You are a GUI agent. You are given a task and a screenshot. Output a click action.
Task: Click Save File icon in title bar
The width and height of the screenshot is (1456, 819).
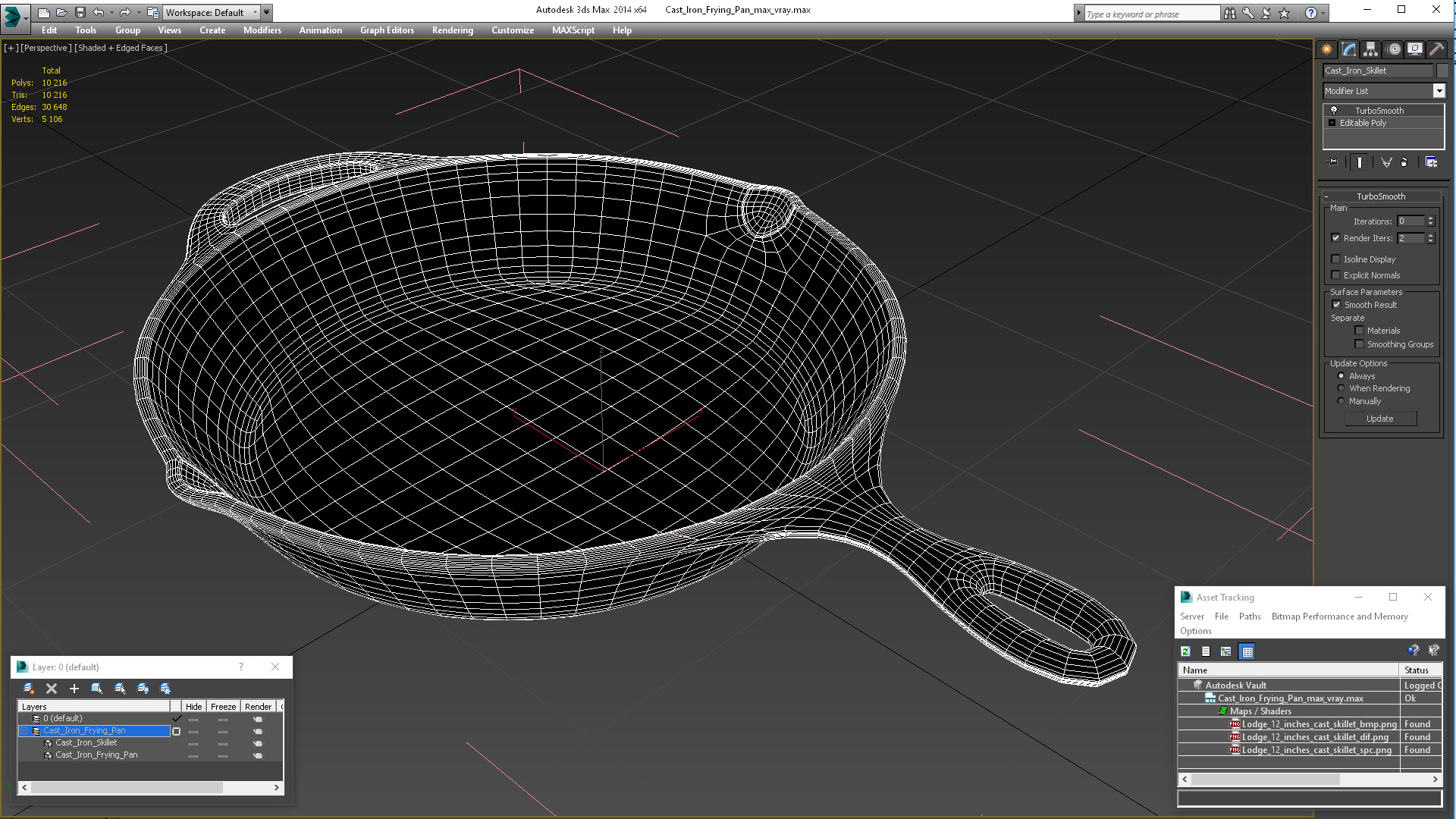tap(80, 12)
